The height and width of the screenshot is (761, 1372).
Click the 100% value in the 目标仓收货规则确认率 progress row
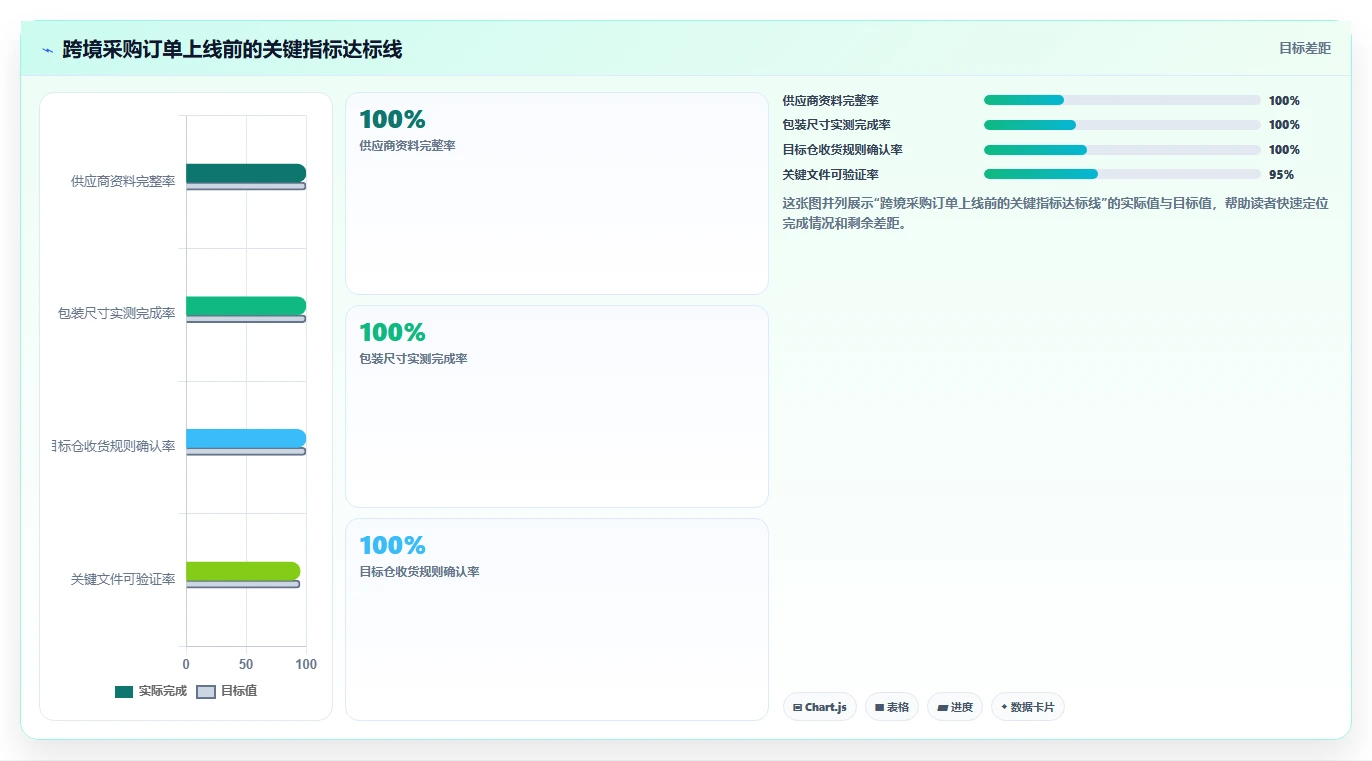coord(1284,150)
